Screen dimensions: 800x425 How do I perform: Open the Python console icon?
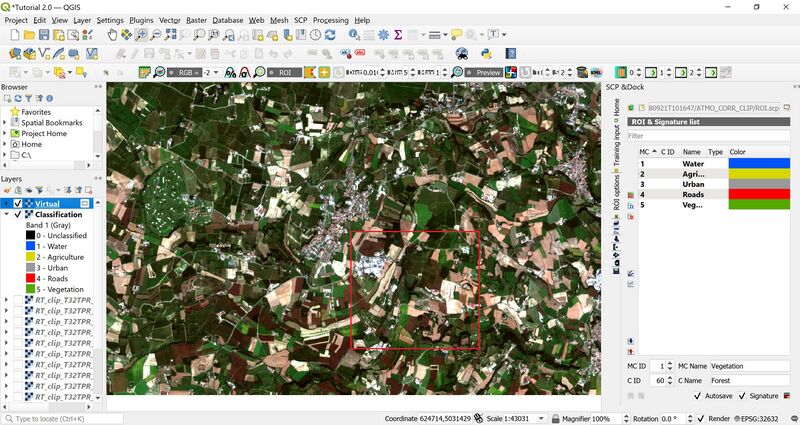484,54
